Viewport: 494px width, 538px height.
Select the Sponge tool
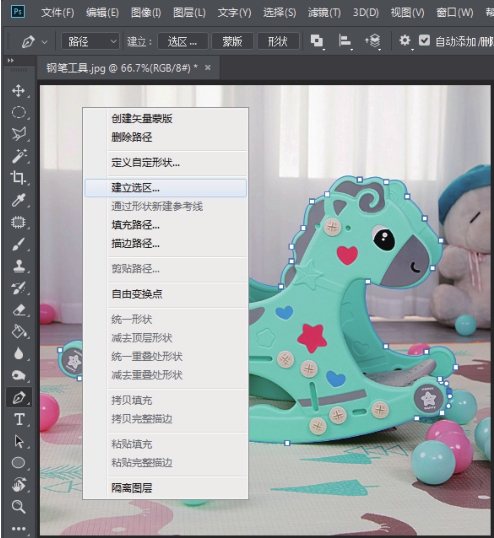[18, 375]
